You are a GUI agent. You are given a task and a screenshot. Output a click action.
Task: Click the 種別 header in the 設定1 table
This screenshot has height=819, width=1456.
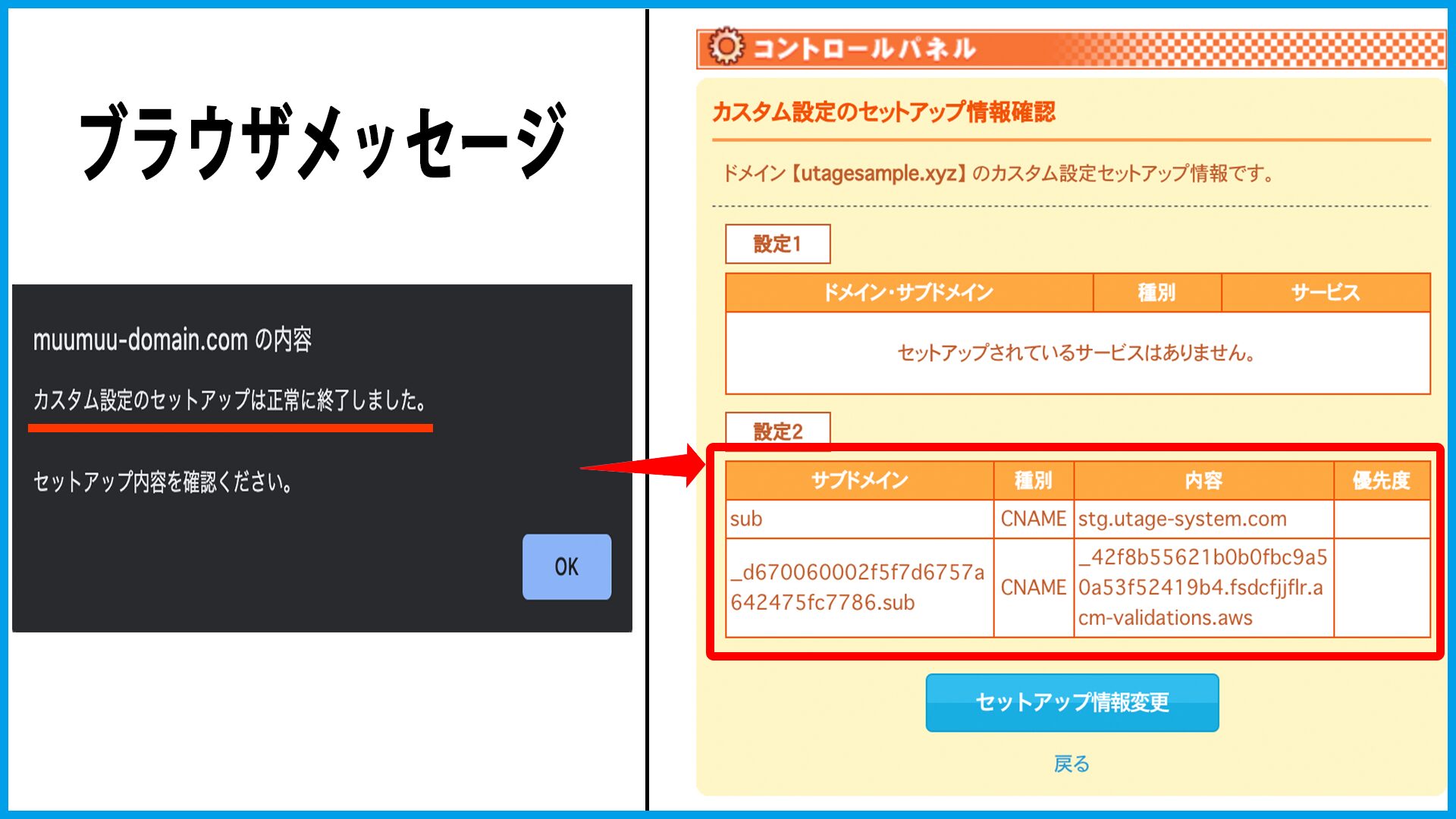coord(1156,293)
